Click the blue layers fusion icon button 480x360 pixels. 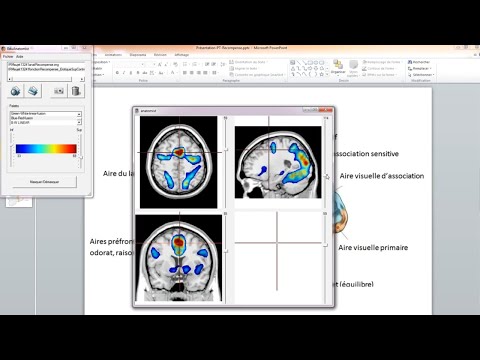click(33, 91)
